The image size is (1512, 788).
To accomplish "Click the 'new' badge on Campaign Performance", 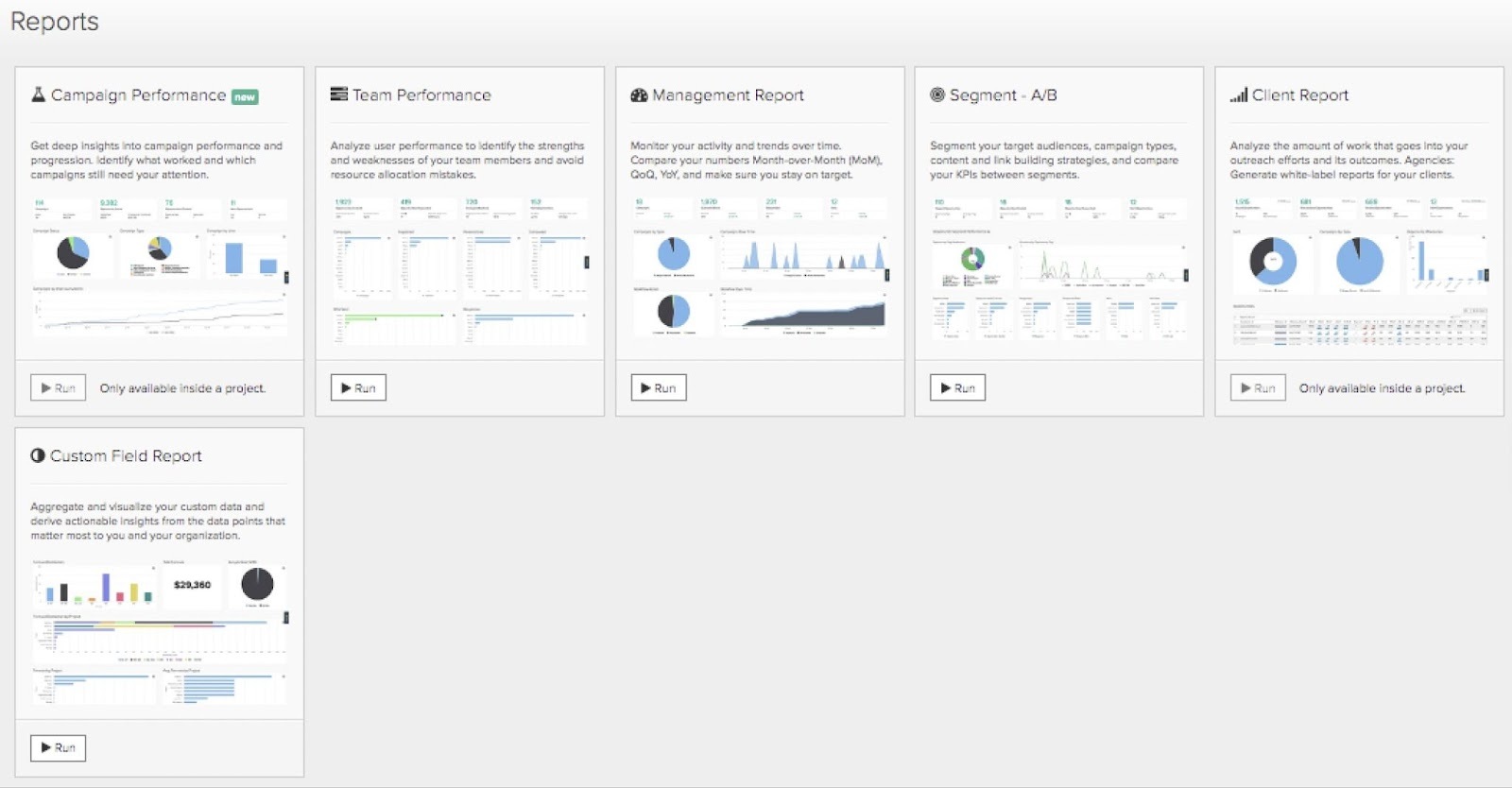I will point(245,97).
